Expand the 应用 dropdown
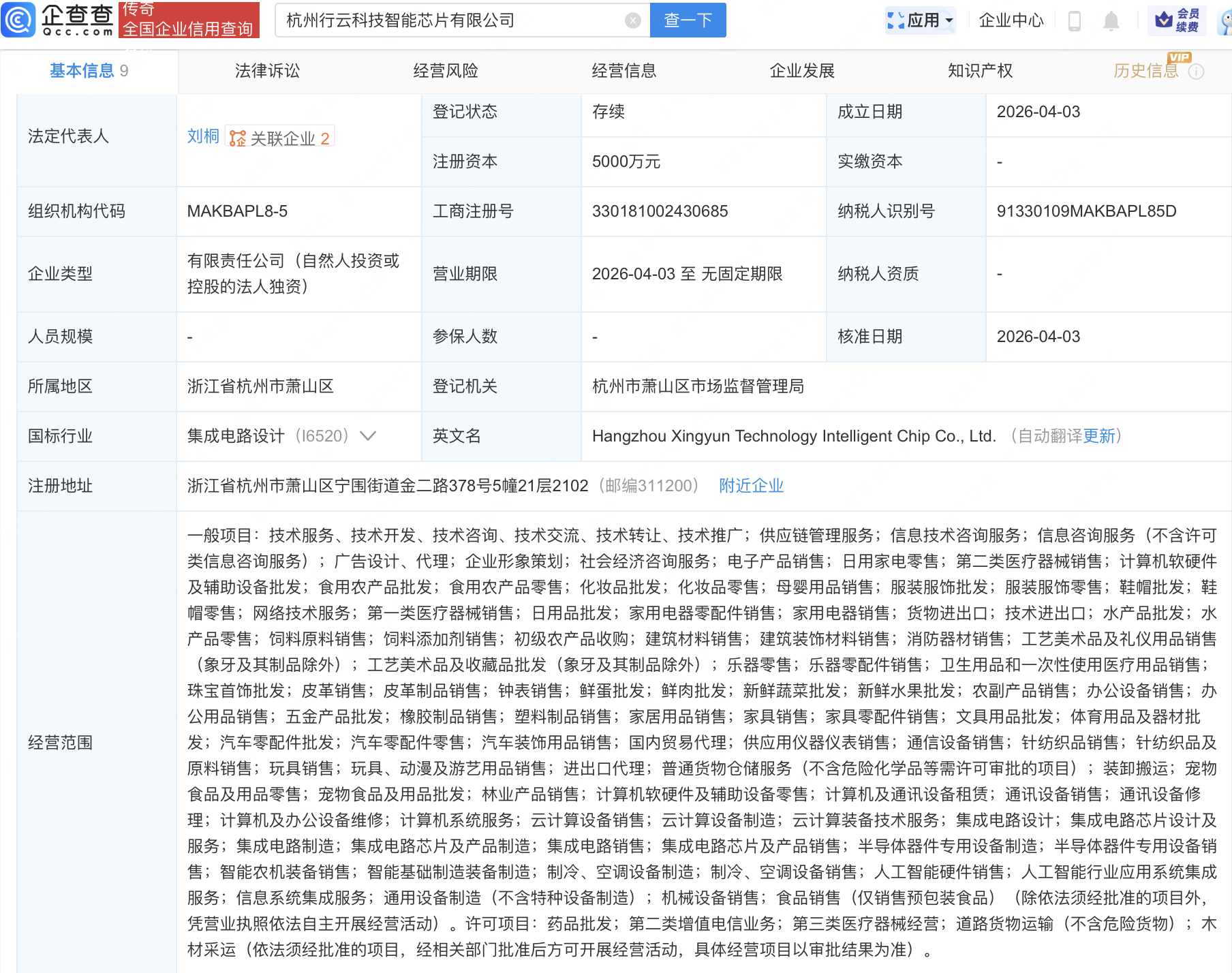Viewport: 1232px width, 973px height. tap(921, 20)
